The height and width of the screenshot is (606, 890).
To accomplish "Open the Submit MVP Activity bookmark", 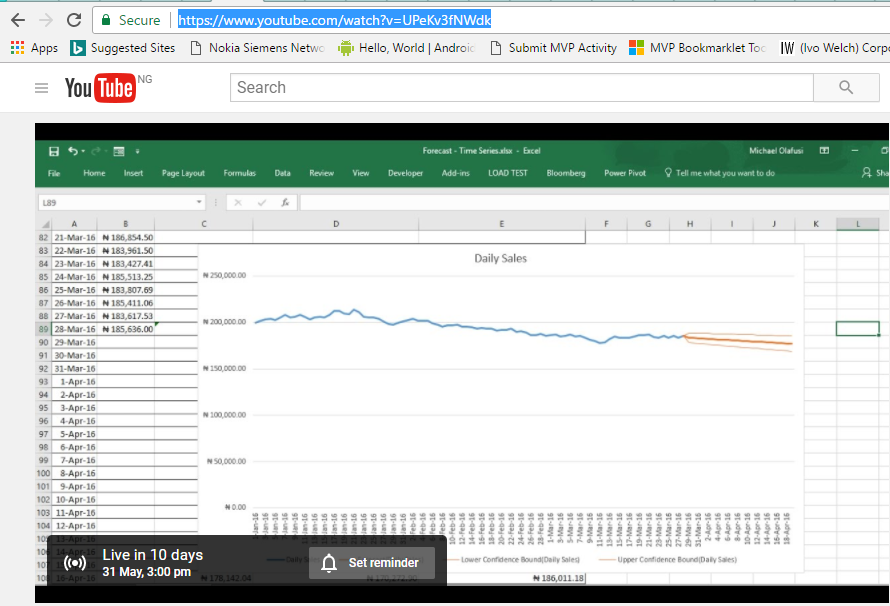I will [553, 48].
